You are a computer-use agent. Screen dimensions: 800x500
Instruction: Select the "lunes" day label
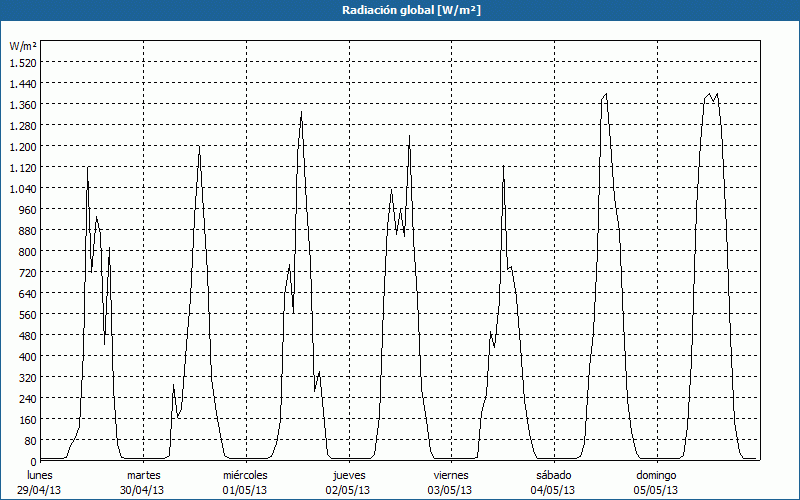point(40,475)
